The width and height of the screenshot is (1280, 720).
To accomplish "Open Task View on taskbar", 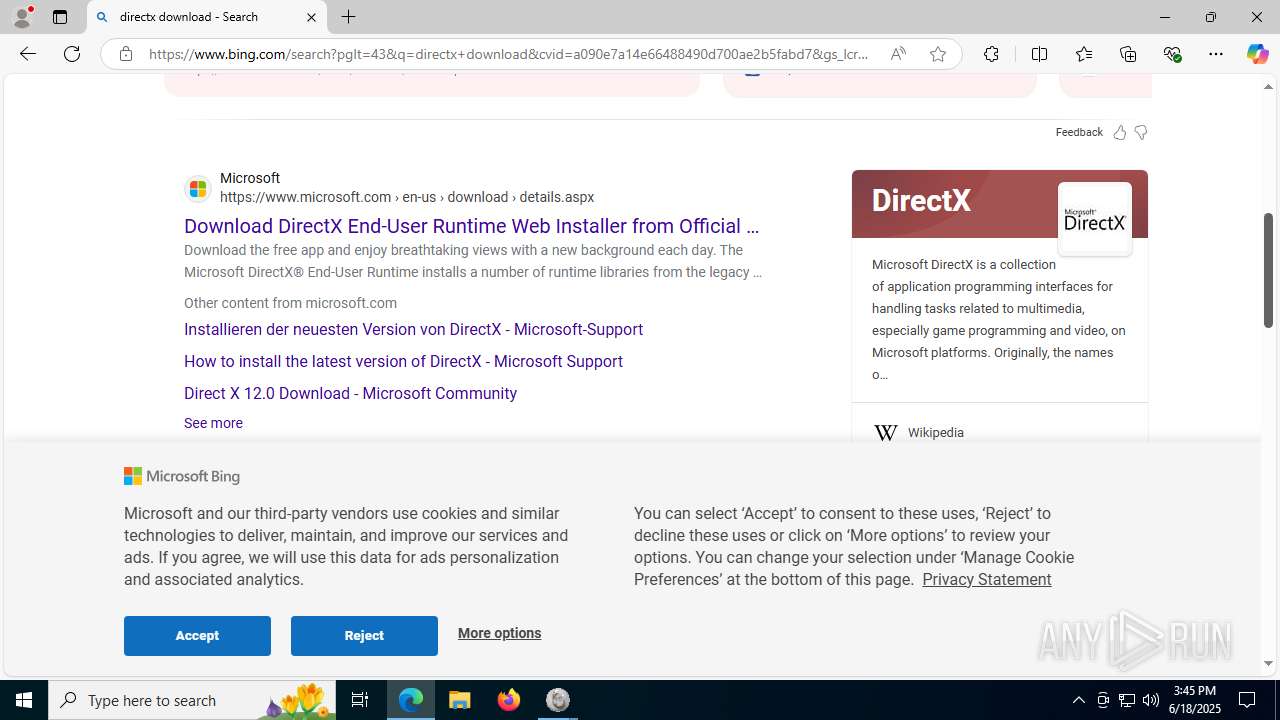I will (360, 700).
